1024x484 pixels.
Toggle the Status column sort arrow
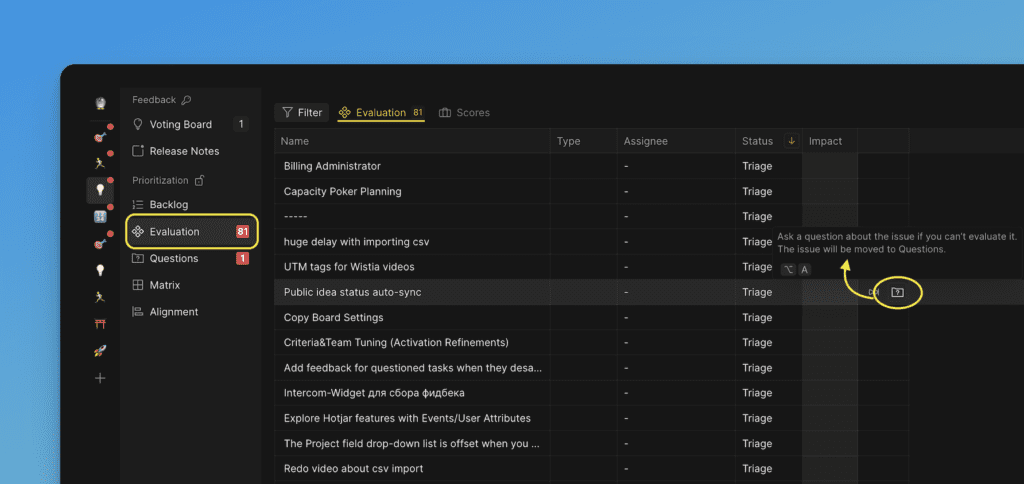coord(791,141)
